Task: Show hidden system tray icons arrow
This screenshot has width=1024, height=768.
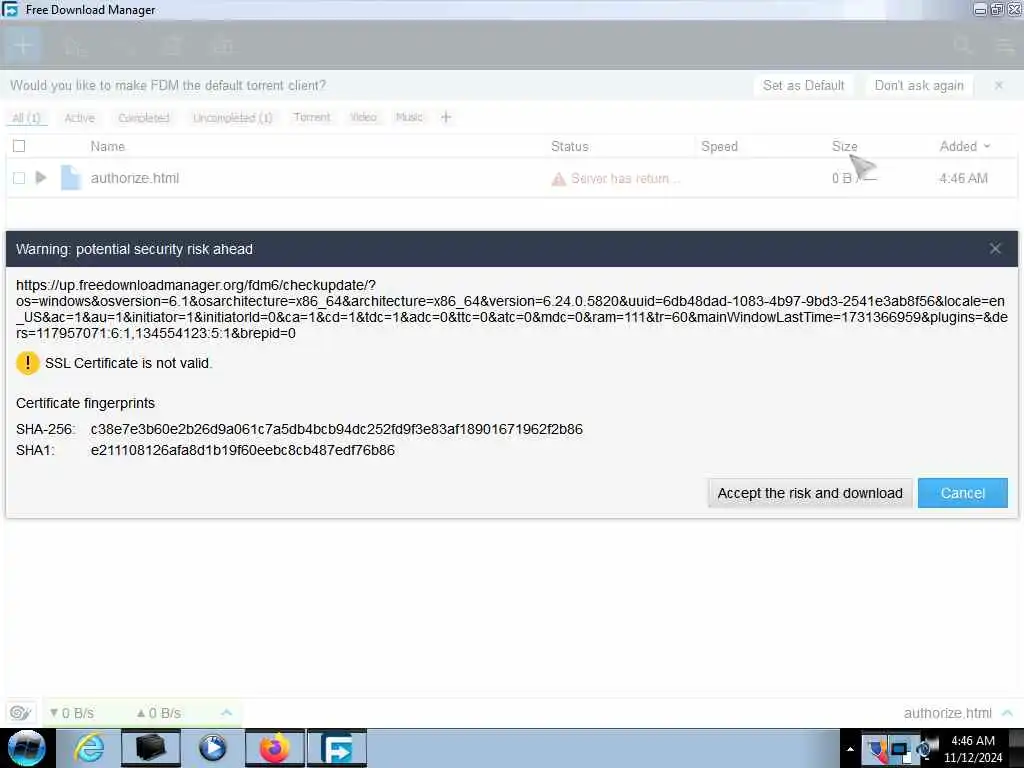Action: 850,749
